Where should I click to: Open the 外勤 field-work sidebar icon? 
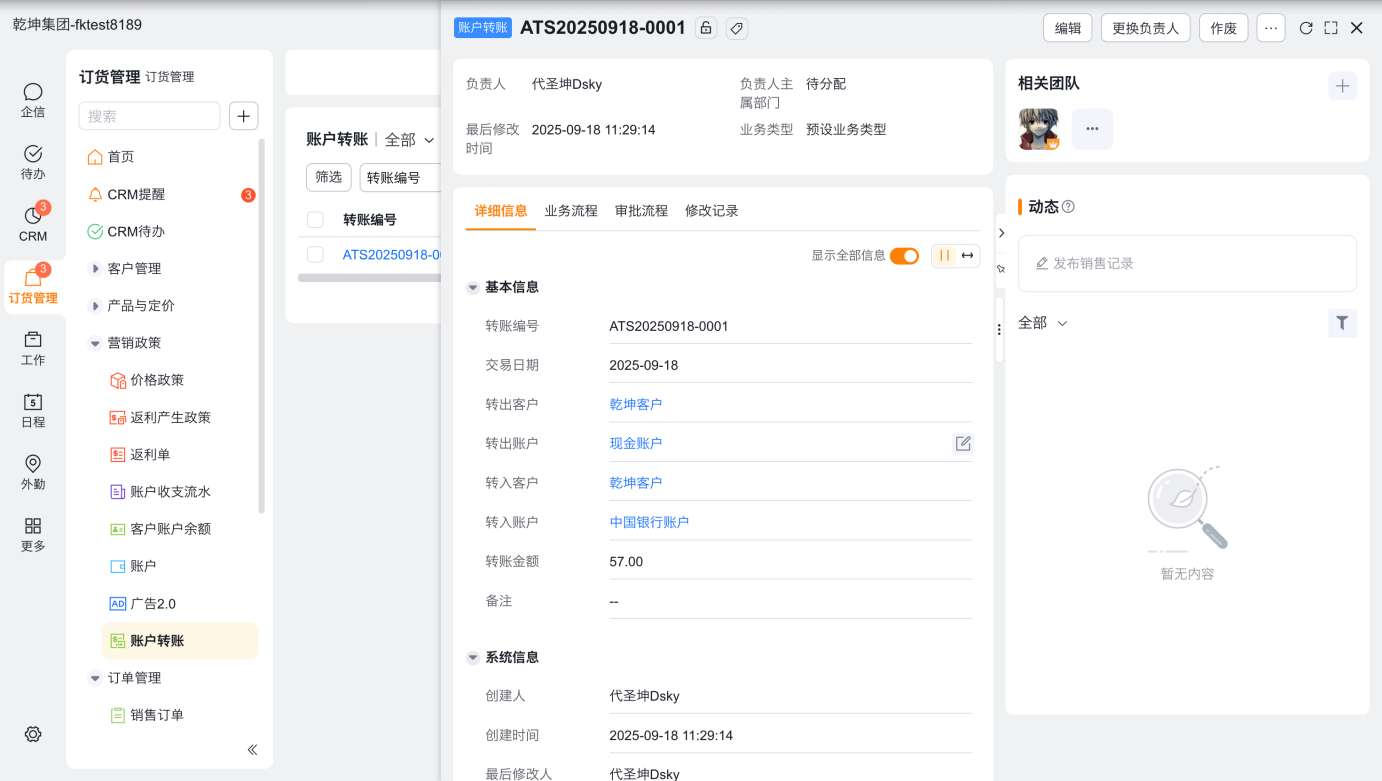point(33,472)
